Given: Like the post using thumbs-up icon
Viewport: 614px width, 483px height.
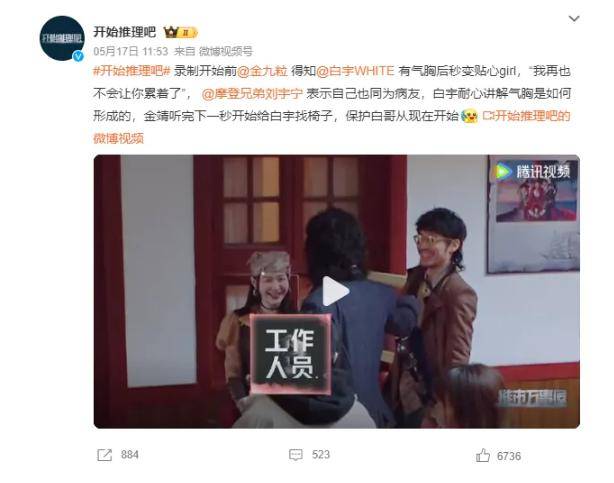Looking at the screenshot, I should coord(482,455).
